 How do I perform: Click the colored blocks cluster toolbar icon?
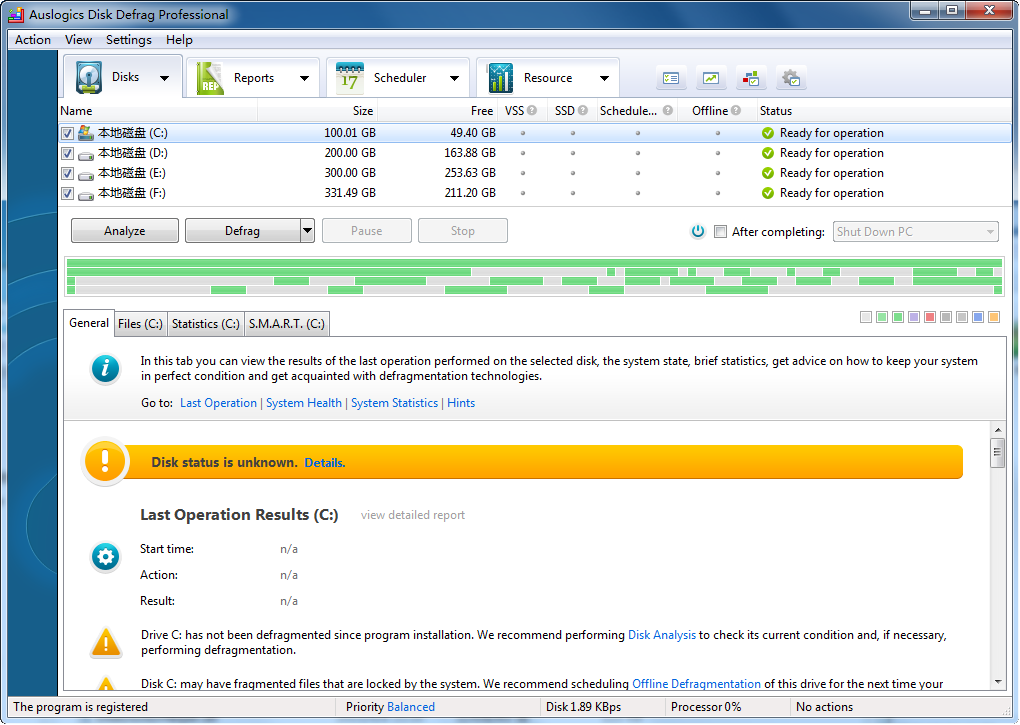(x=751, y=79)
